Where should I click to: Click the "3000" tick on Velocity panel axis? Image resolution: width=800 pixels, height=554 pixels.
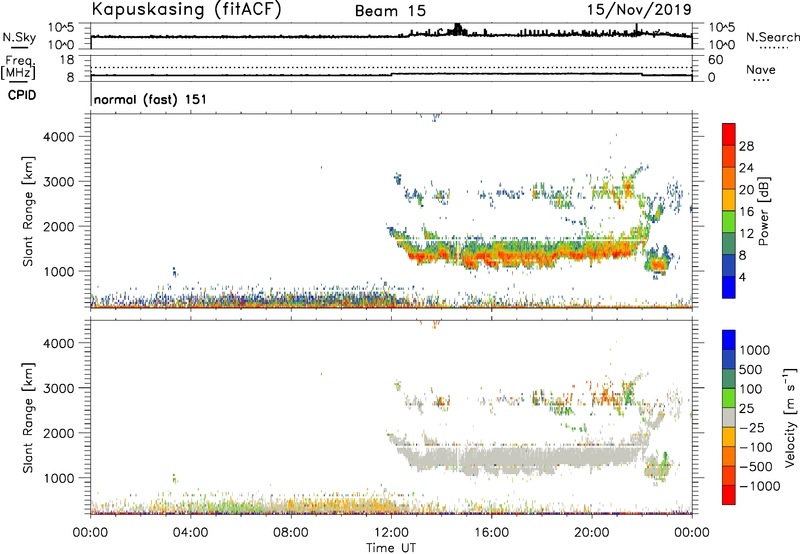tap(58, 388)
